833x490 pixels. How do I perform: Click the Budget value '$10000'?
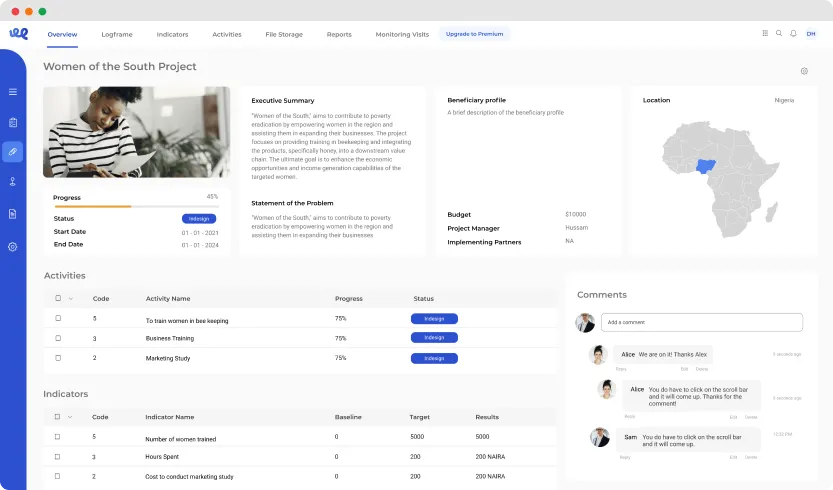(575, 214)
